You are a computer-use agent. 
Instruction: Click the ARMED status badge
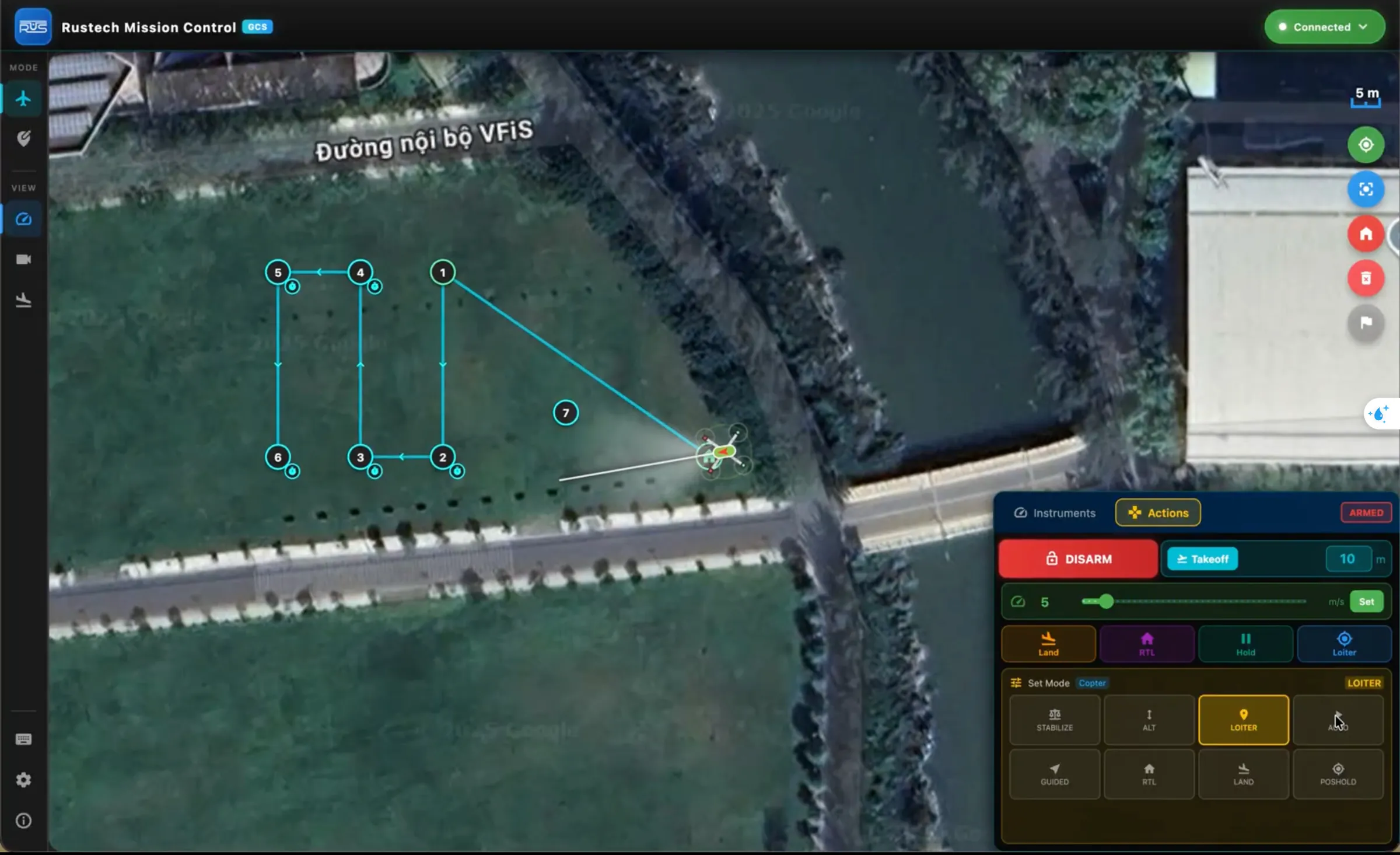pyautogui.click(x=1366, y=512)
